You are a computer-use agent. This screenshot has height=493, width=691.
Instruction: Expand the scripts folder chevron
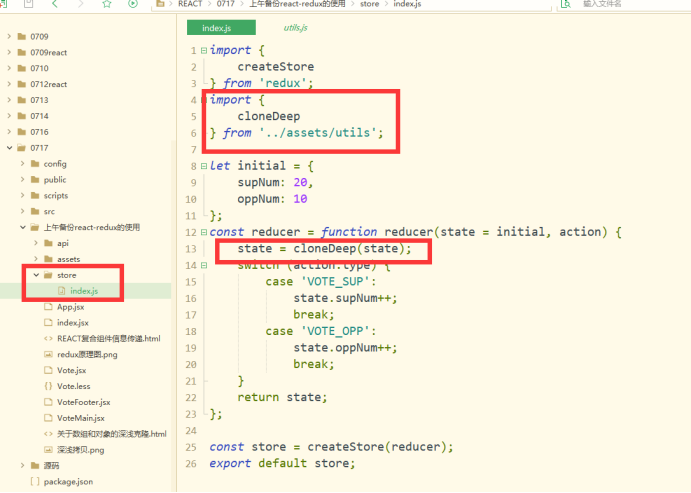click(x=22, y=195)
